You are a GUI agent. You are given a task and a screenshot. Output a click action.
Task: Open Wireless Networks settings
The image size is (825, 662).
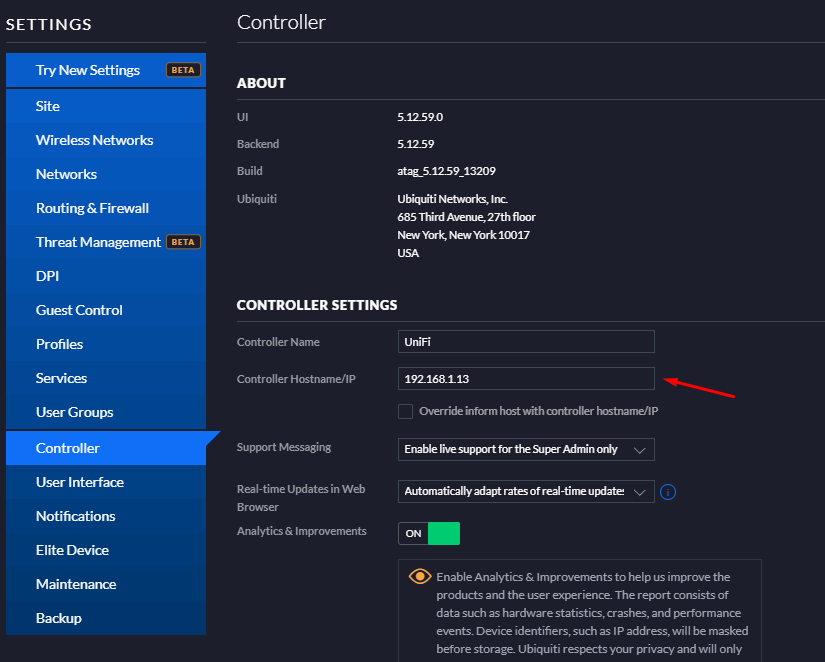[x=106, y=140]
